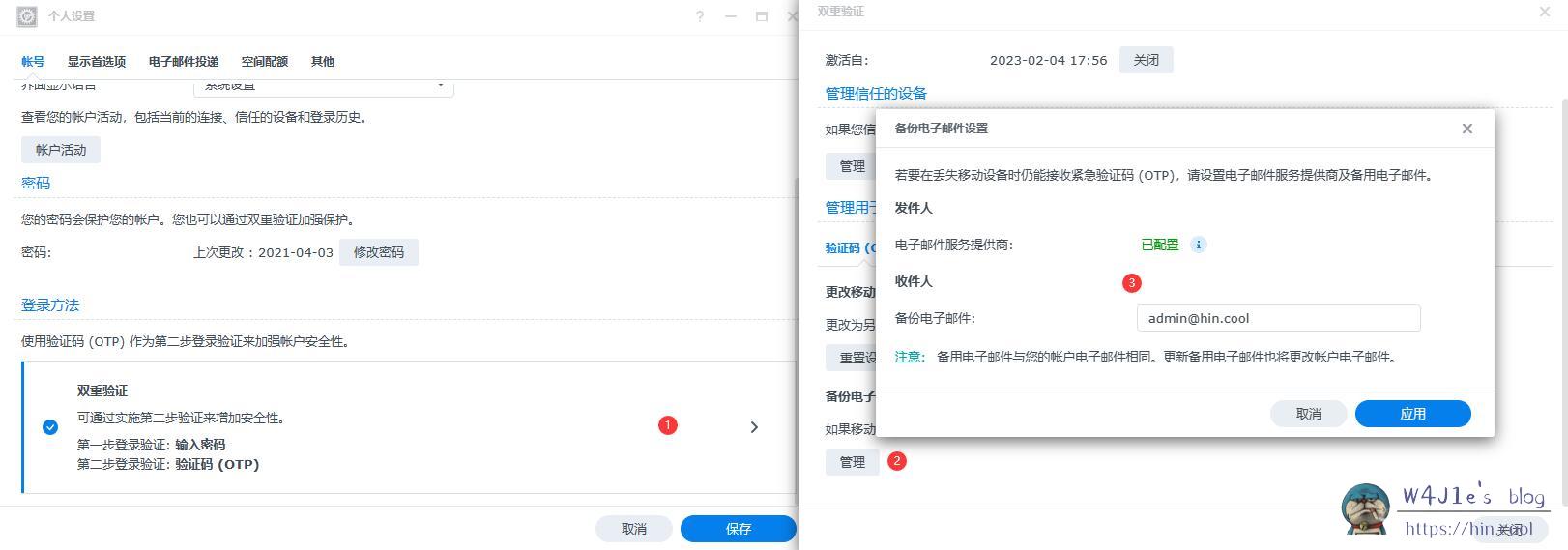The height and width of the screenshot is (550, 1568).
Task: Click the 帐户活动 button
Action: [x=61, y=150]
